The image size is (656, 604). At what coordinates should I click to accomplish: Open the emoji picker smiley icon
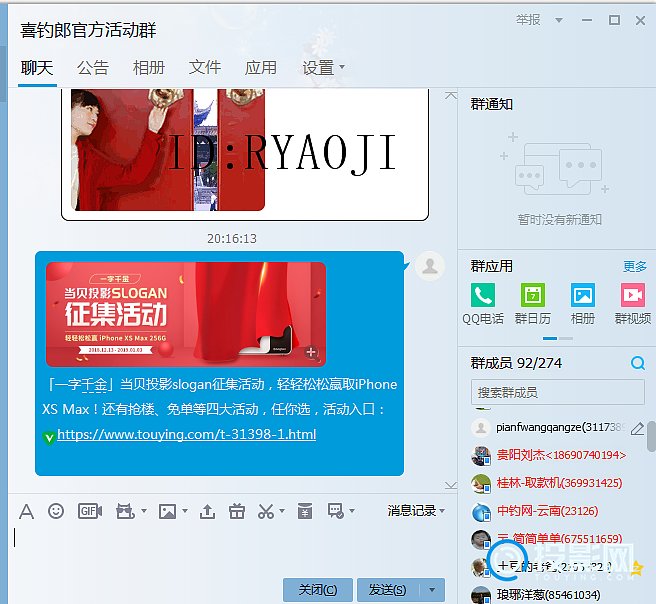pos(56,511)
